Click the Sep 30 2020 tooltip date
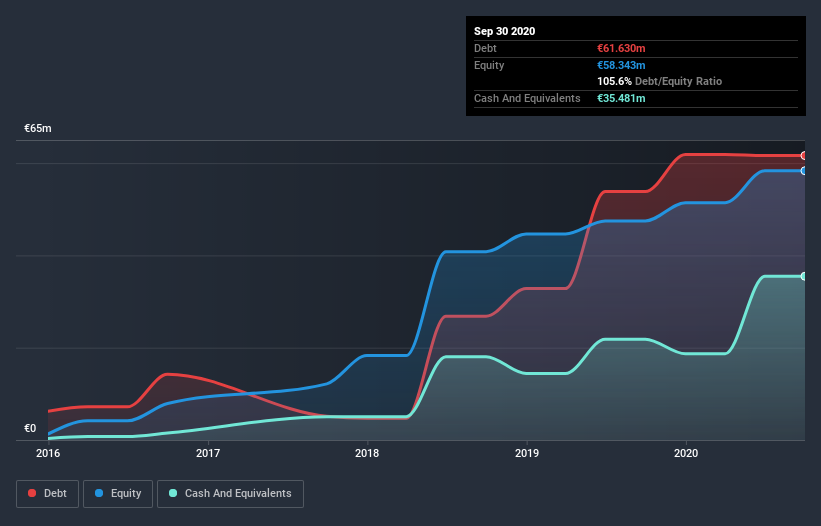 point(504,31)
